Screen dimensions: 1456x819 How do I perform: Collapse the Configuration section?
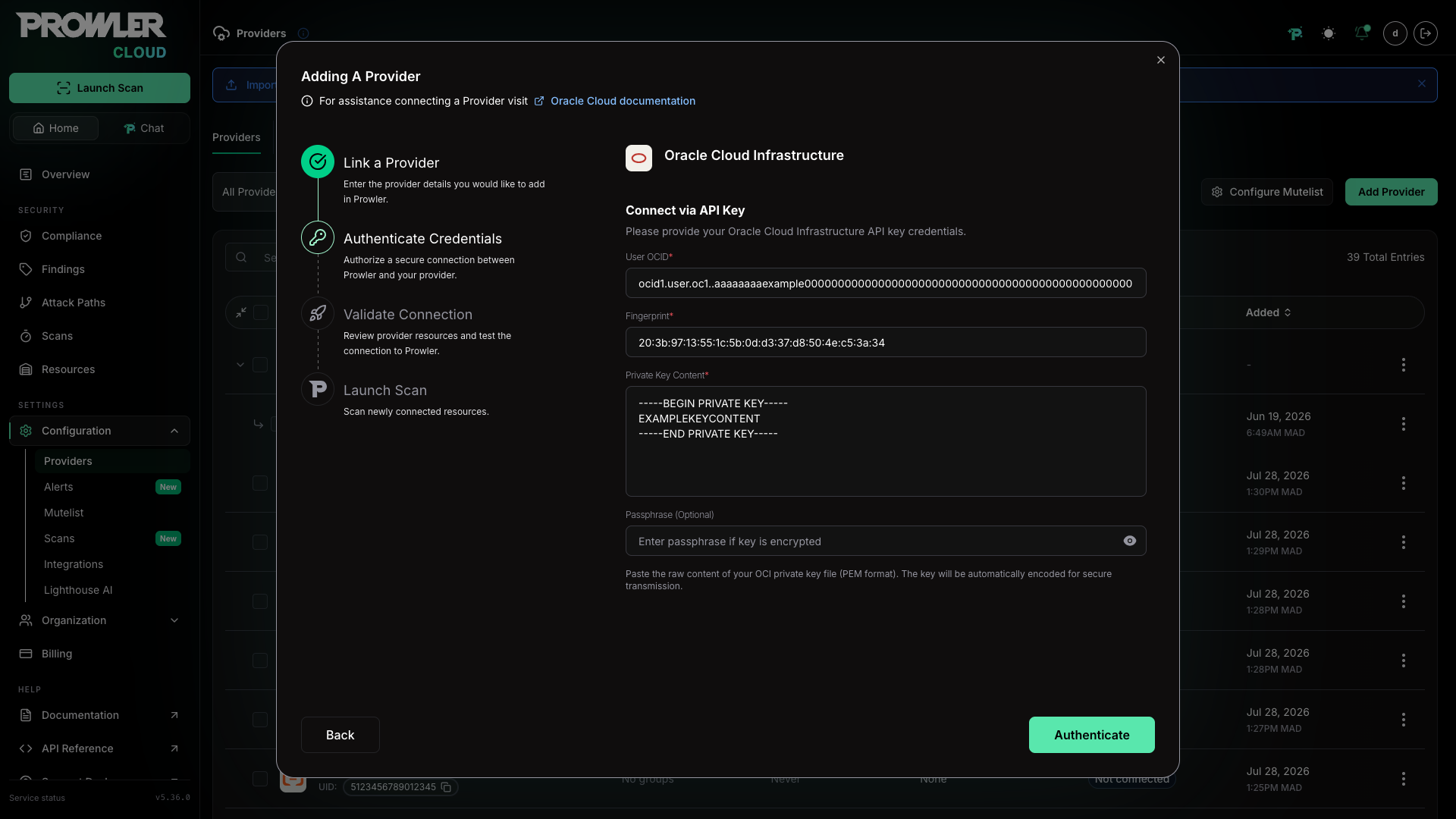(x=99, y=431)
